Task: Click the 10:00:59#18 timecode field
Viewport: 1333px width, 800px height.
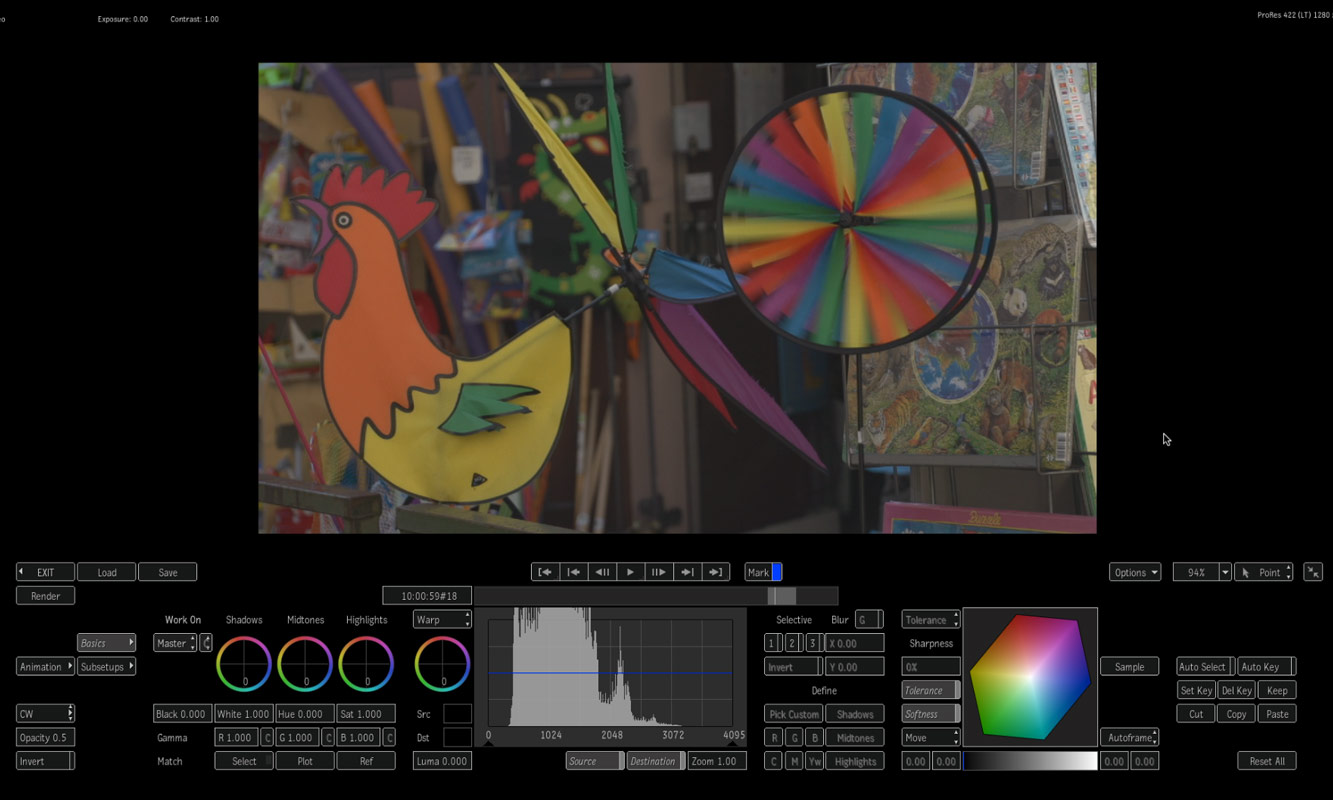Action: (x=428, y=596)
